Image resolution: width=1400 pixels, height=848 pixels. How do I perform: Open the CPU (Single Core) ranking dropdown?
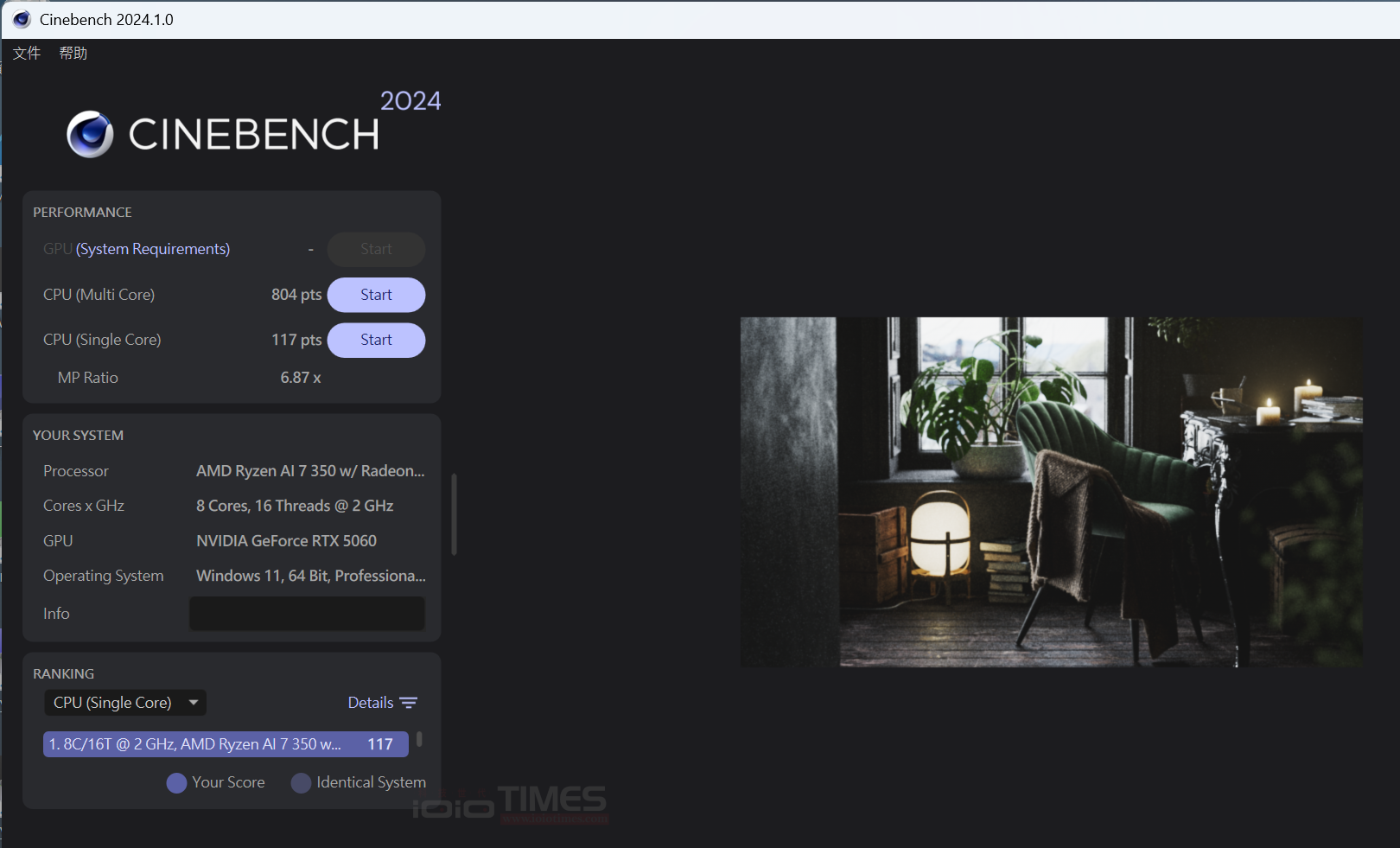click(112, 703)
